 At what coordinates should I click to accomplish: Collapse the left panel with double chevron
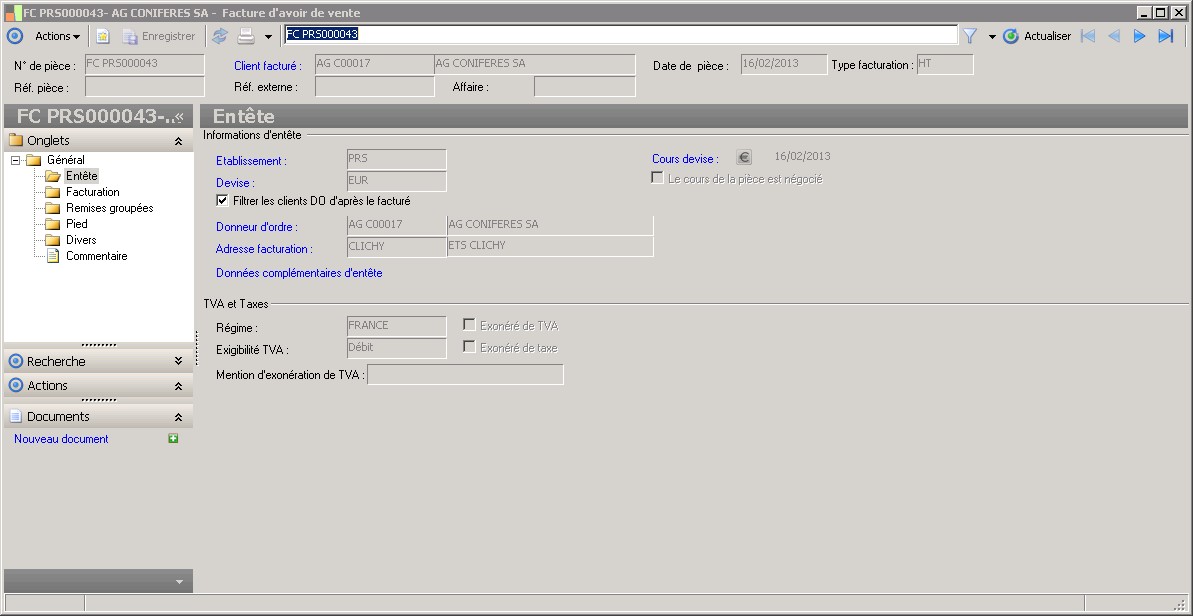[180, 116]
